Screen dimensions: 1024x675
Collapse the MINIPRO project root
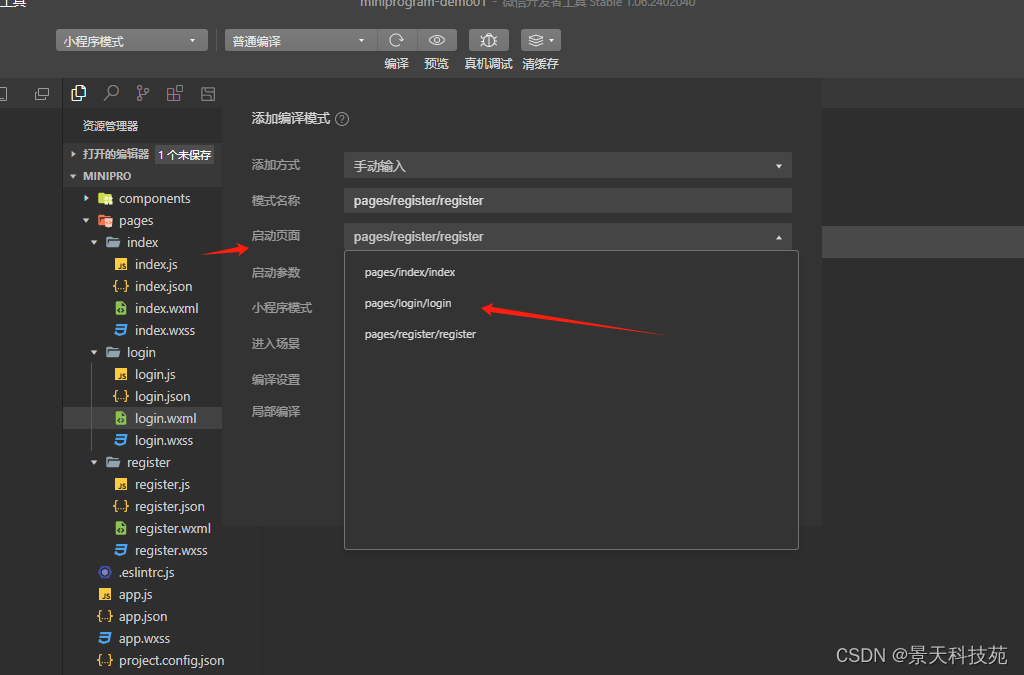tap(73, 176)
